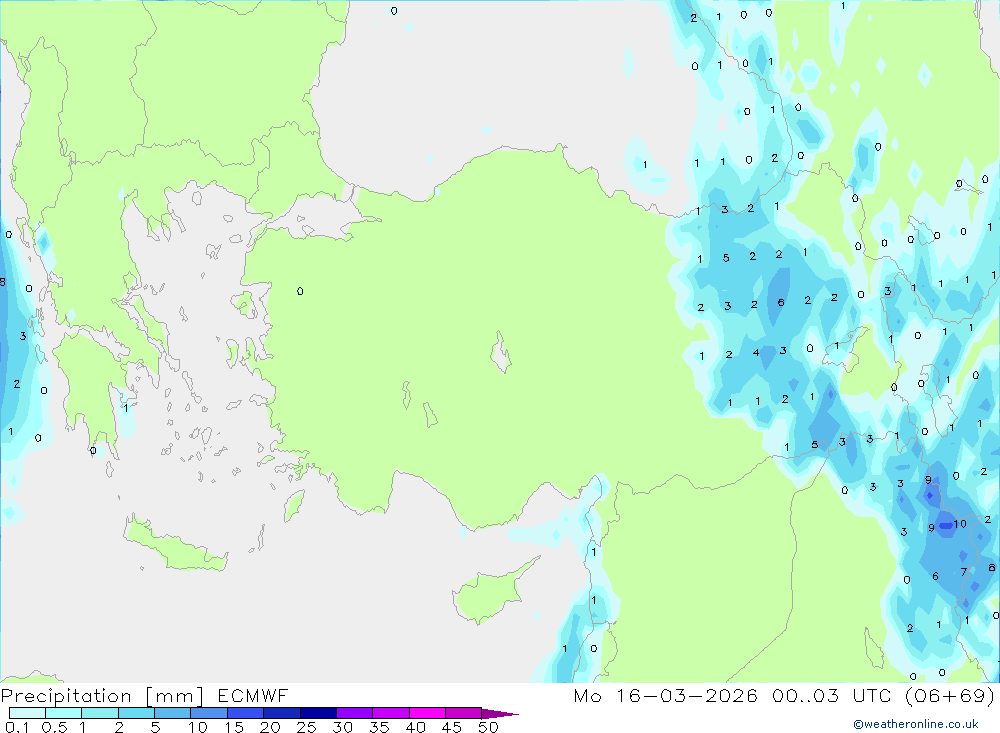
Task: Click the '15' legend scale label
Action: (234, 727)
